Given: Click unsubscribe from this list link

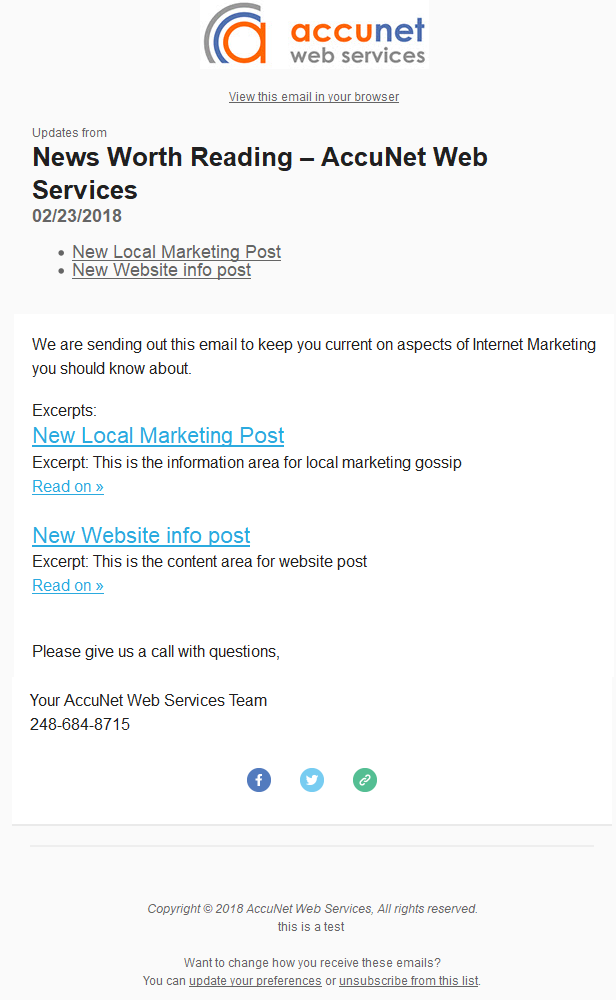Looking at the screenshot, I should [409, 981].
